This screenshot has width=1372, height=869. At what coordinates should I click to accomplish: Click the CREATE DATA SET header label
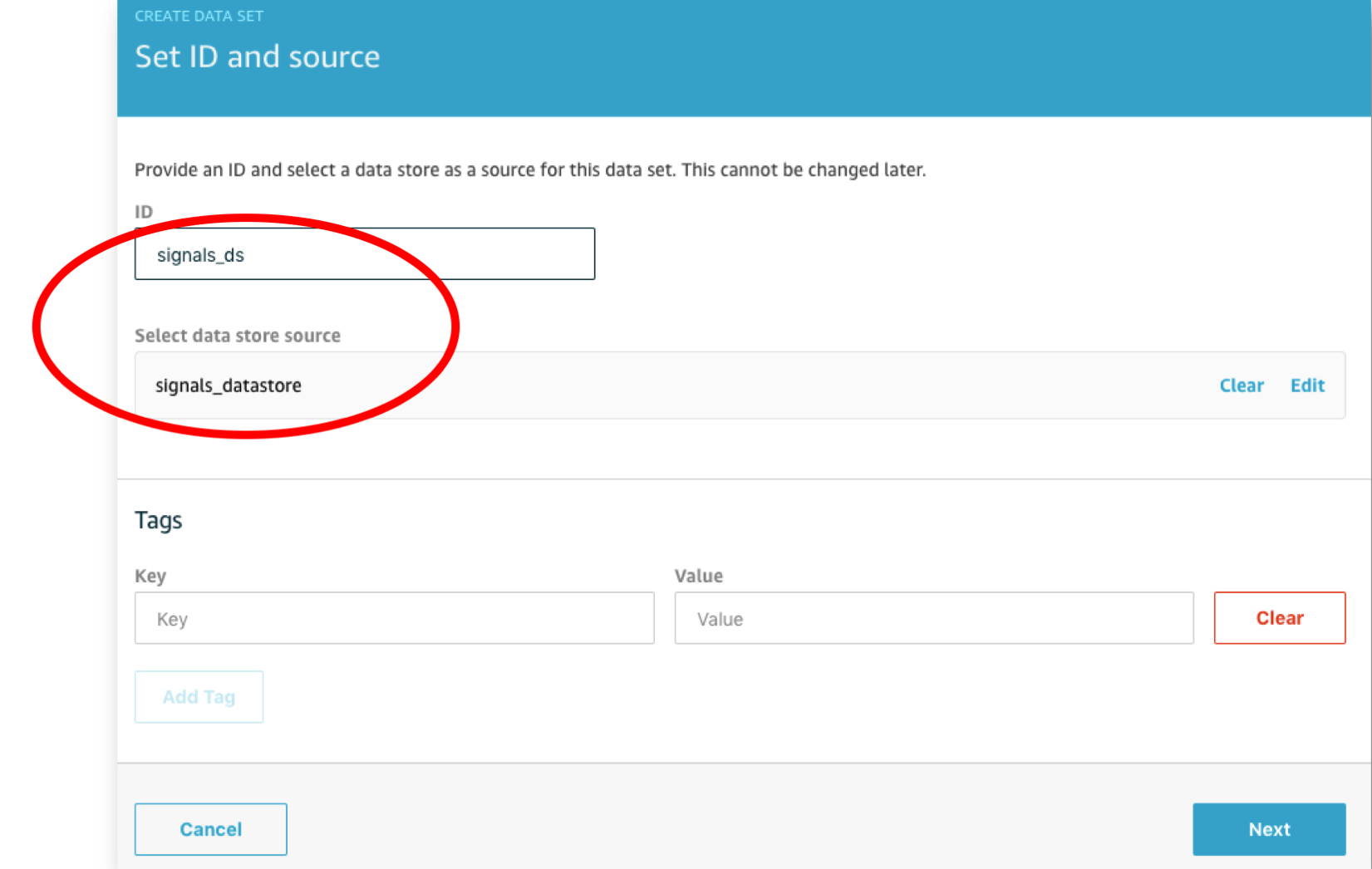tap(199, 16)
